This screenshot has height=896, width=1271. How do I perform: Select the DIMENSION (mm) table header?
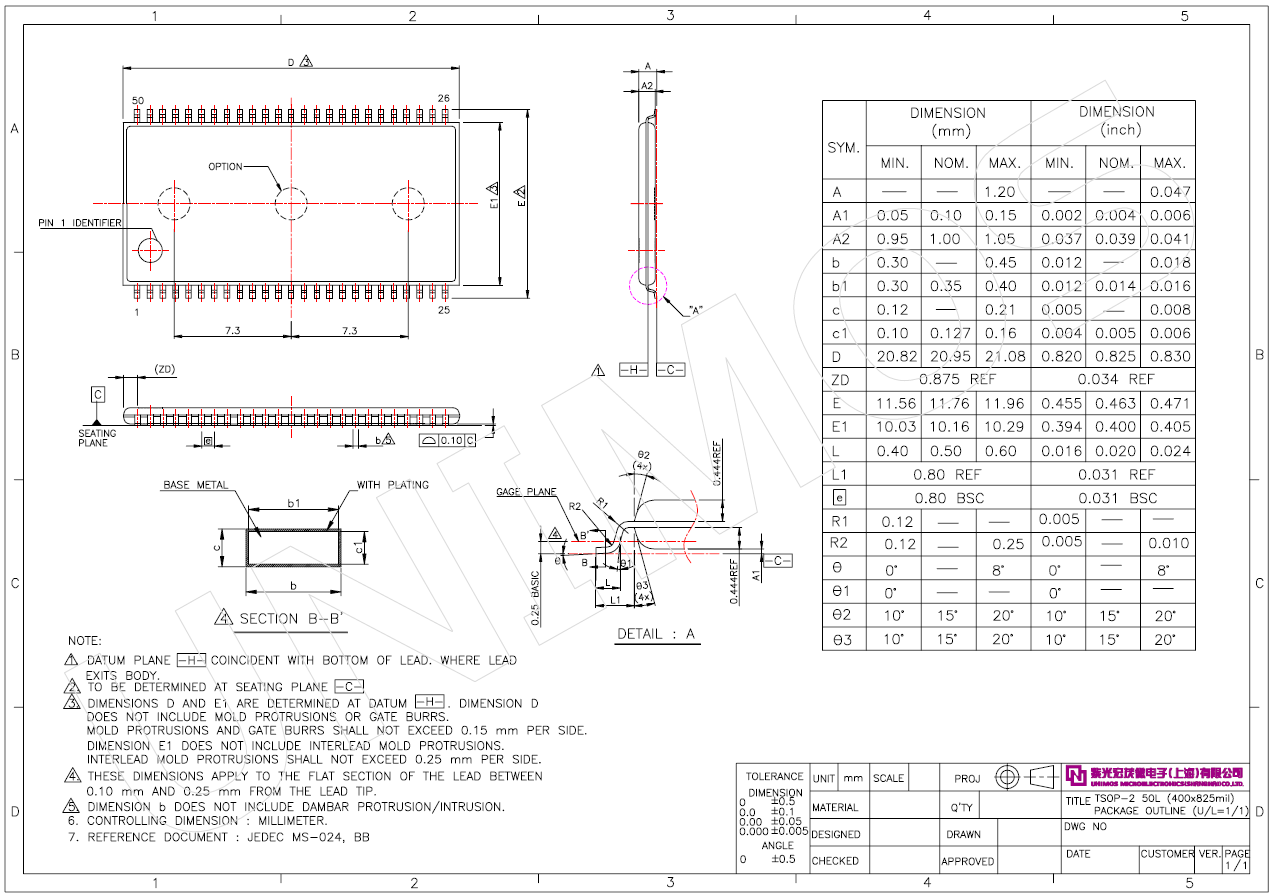[947, 122]
